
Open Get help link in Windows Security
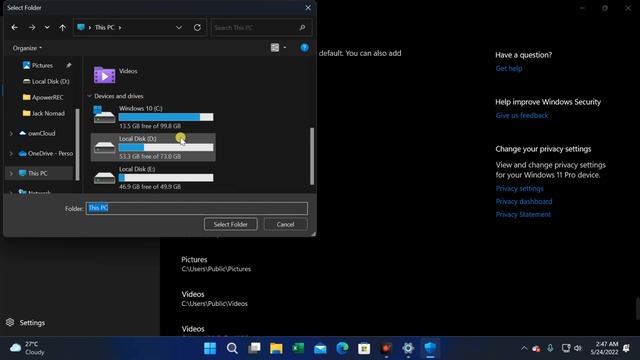[509, 68]
